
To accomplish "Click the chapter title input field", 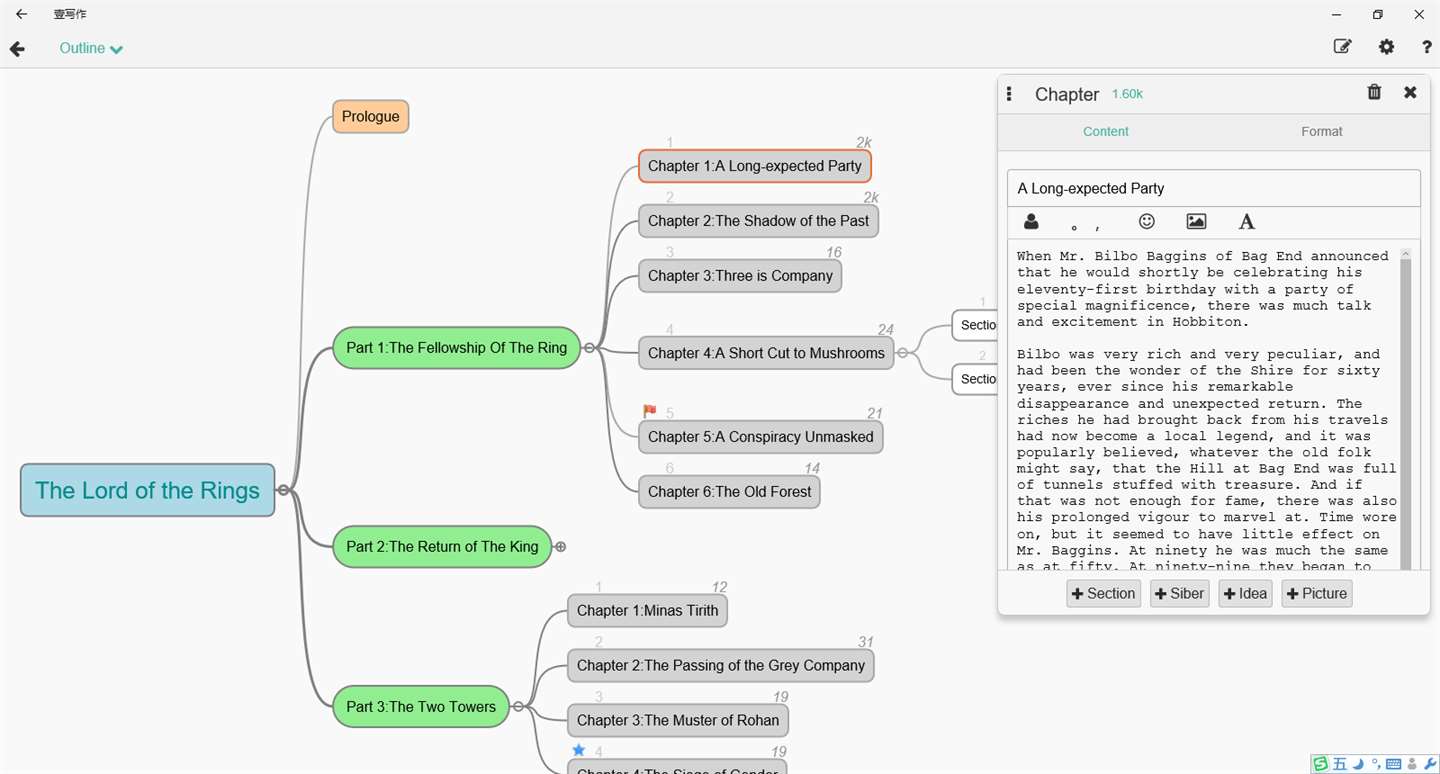I will click(1213, 188).
